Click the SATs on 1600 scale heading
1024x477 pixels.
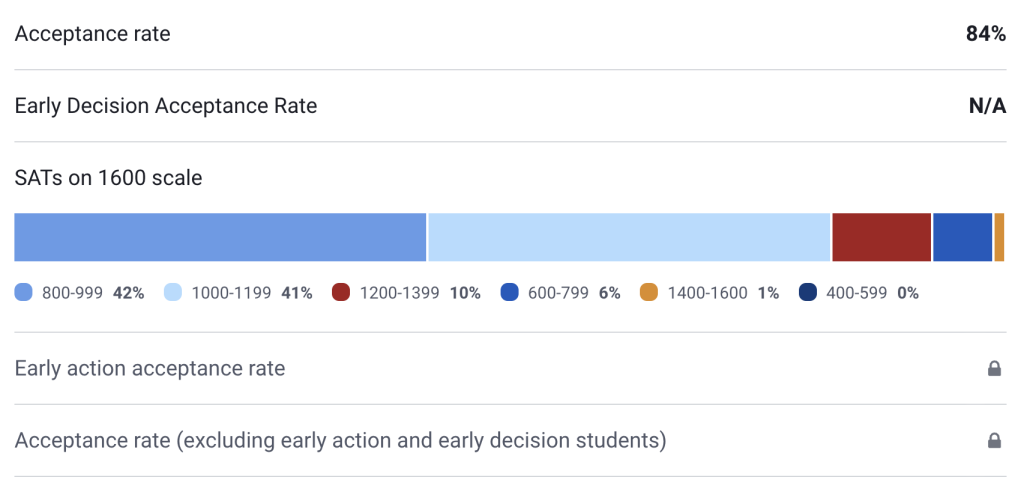(108, 179)
